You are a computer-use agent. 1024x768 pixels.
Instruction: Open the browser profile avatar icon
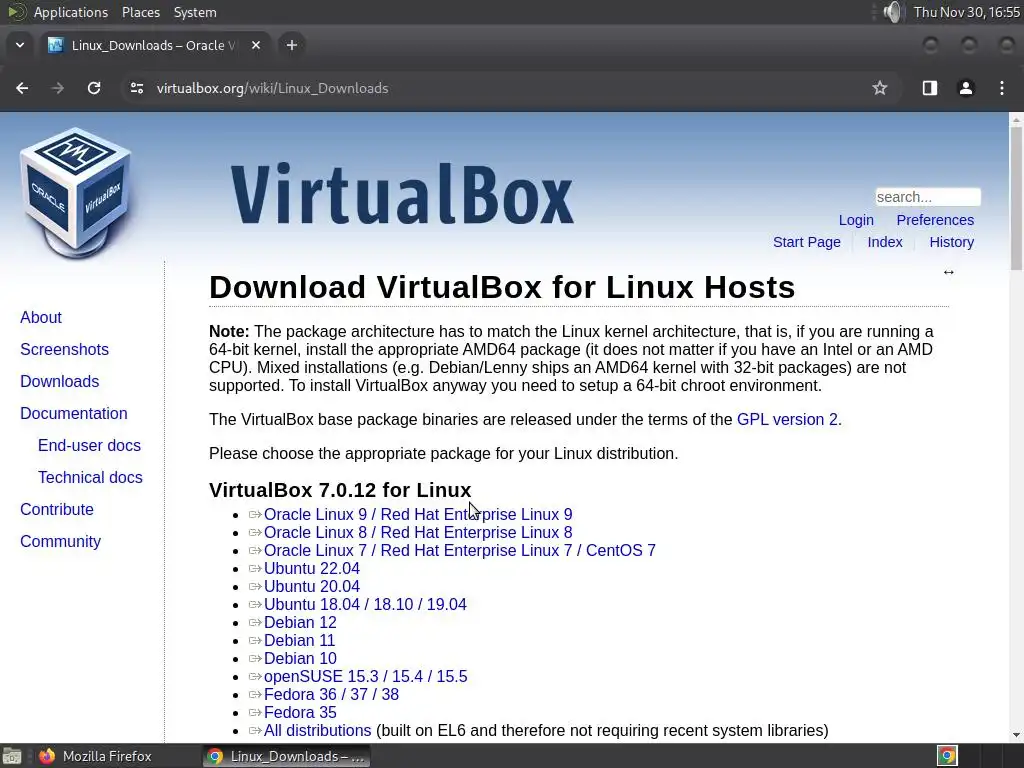click(x=966, y=88)
